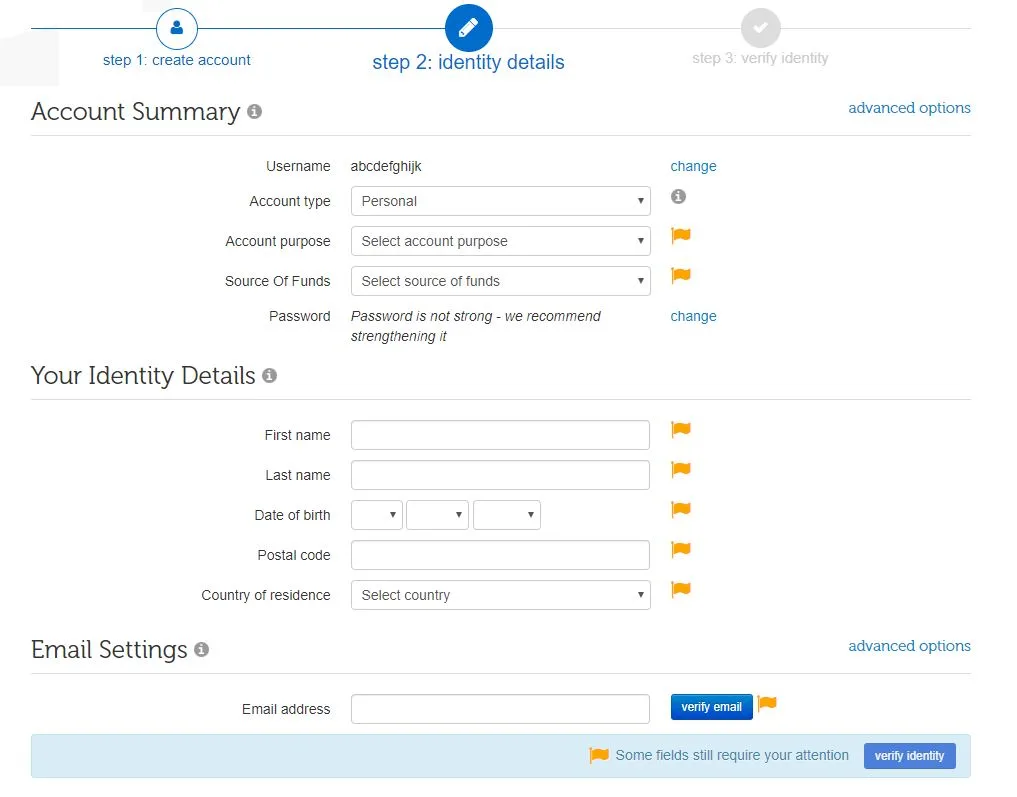
Task: Open the first Date of birth dropdown
Action: click(376, 515)
